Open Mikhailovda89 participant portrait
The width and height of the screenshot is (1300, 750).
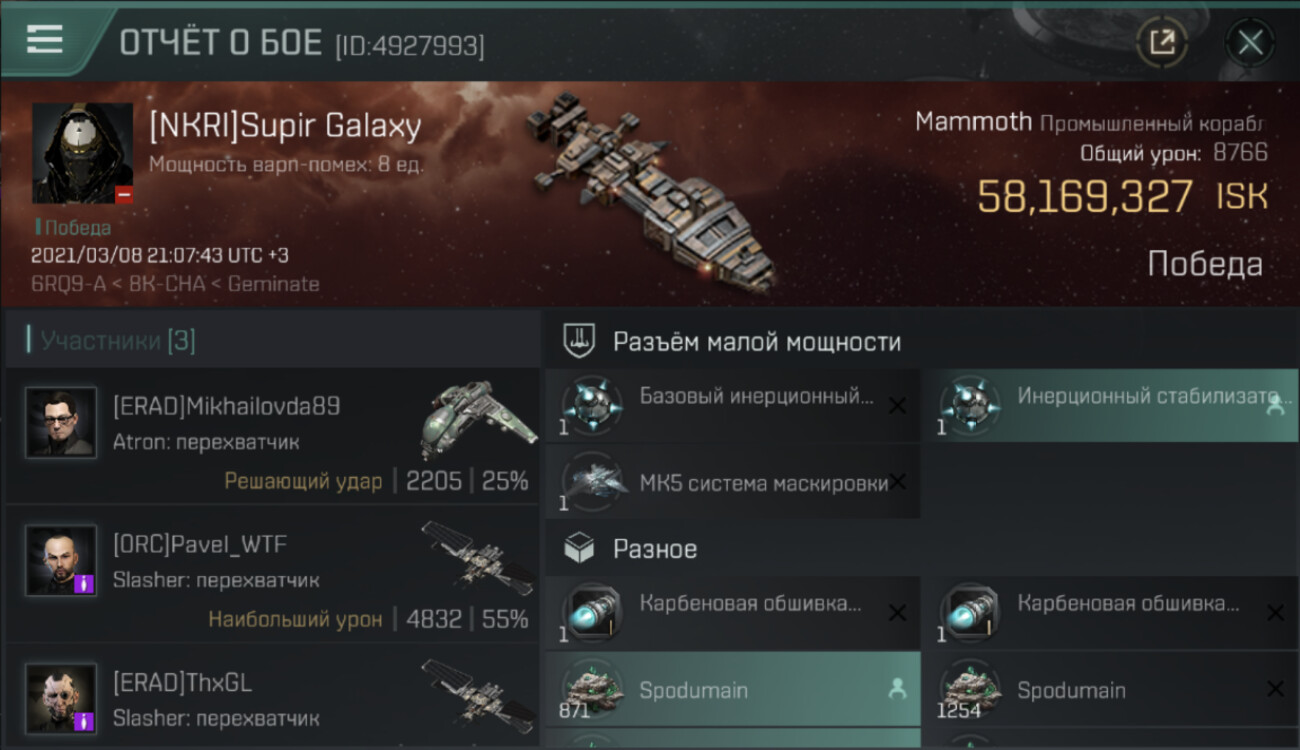(61, 422)
